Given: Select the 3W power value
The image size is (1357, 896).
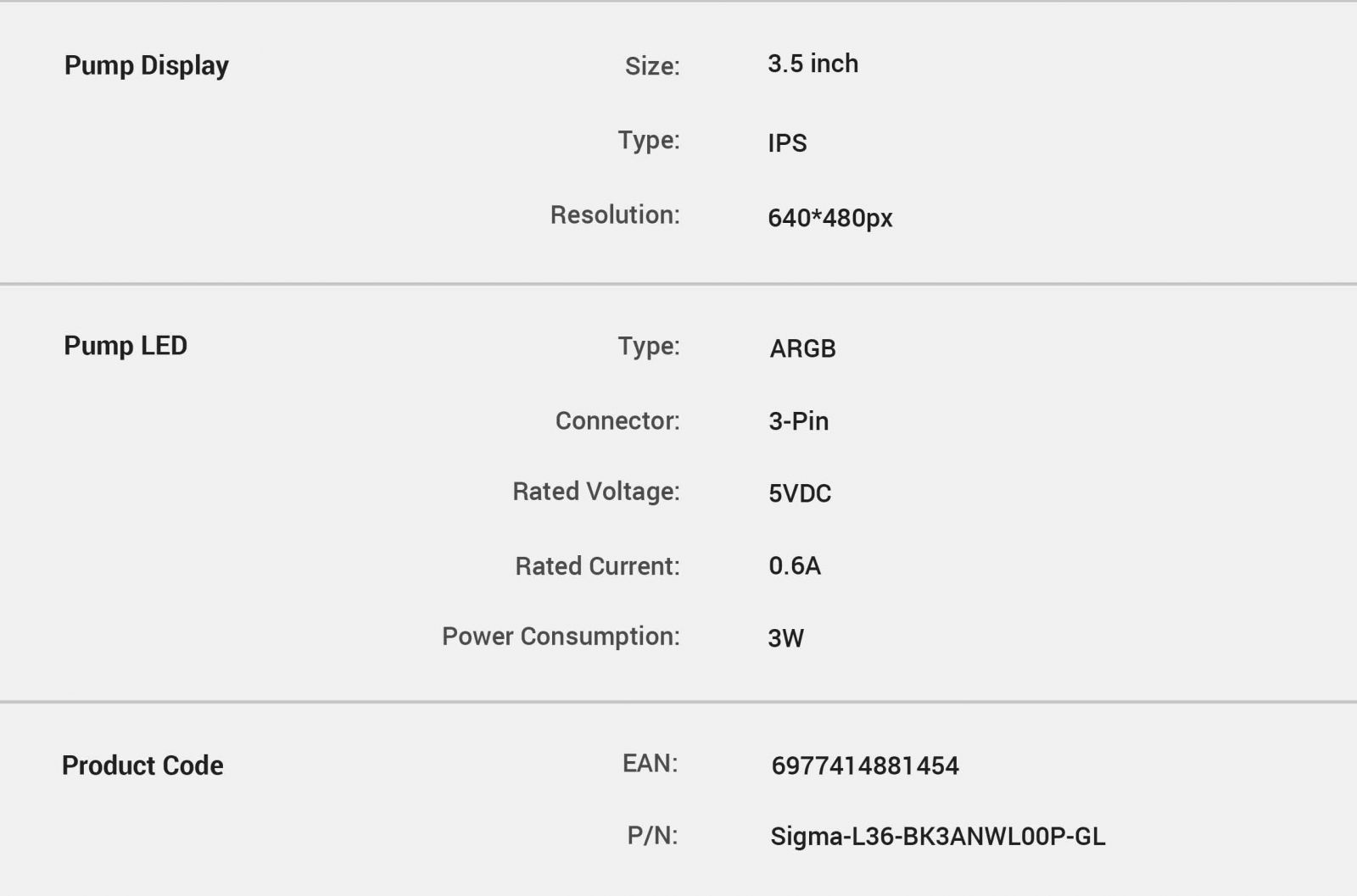Looking at the screenshot, I should [785, 638].
